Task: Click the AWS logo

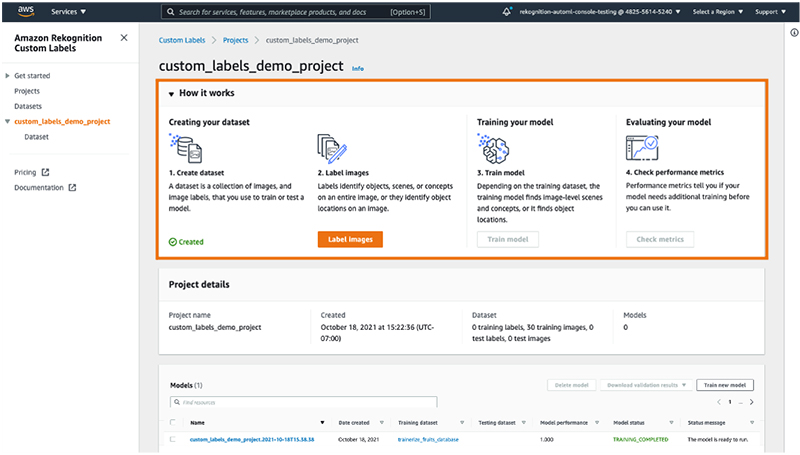Action: (26, 11)
